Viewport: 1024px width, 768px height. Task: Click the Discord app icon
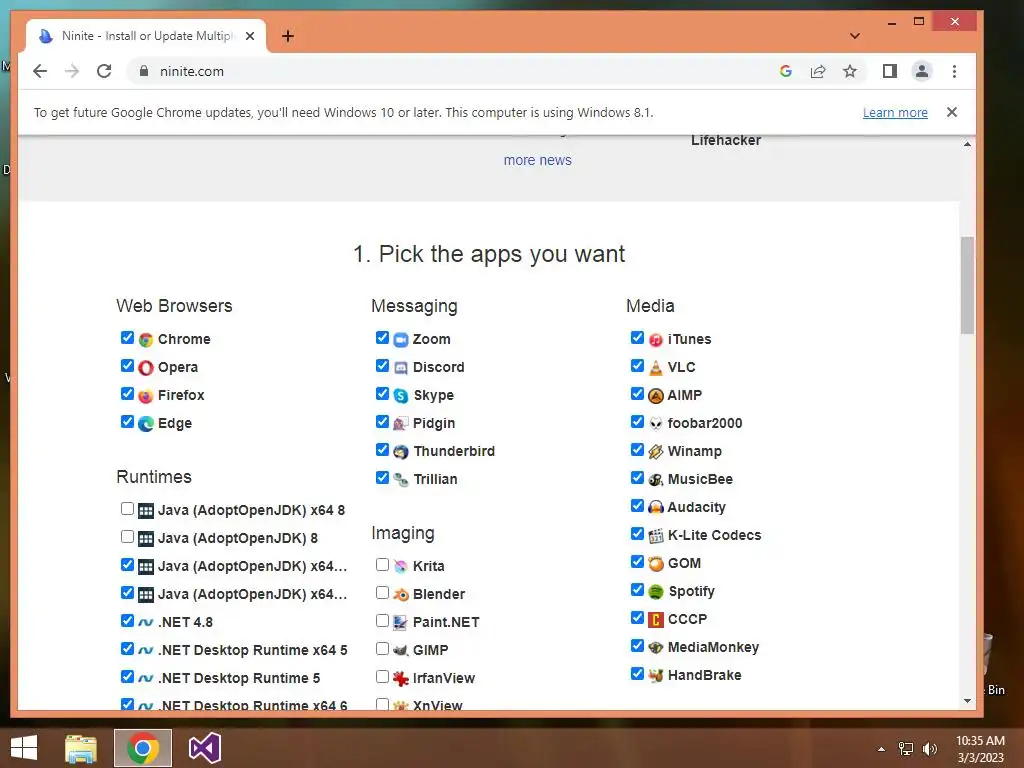coord(400,368)
